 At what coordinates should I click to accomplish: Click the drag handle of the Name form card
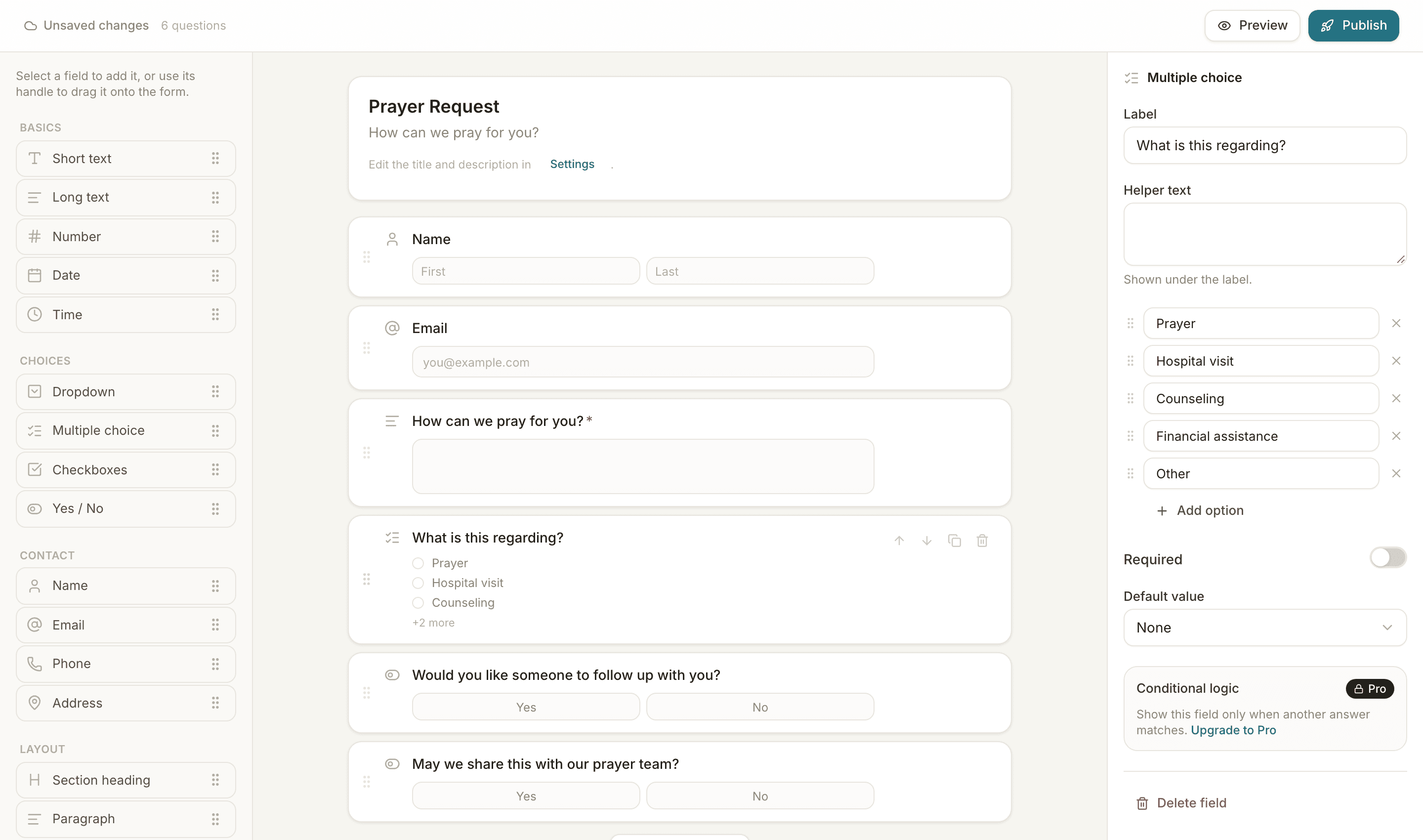(367, 257)
